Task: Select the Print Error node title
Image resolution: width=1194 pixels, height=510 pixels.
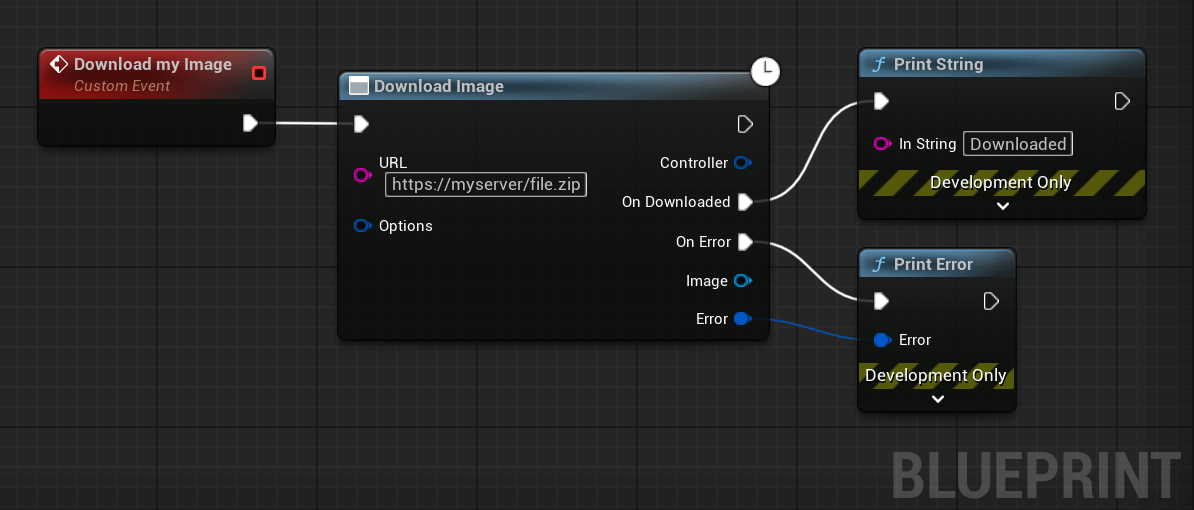Action: (x=933, y=264)
